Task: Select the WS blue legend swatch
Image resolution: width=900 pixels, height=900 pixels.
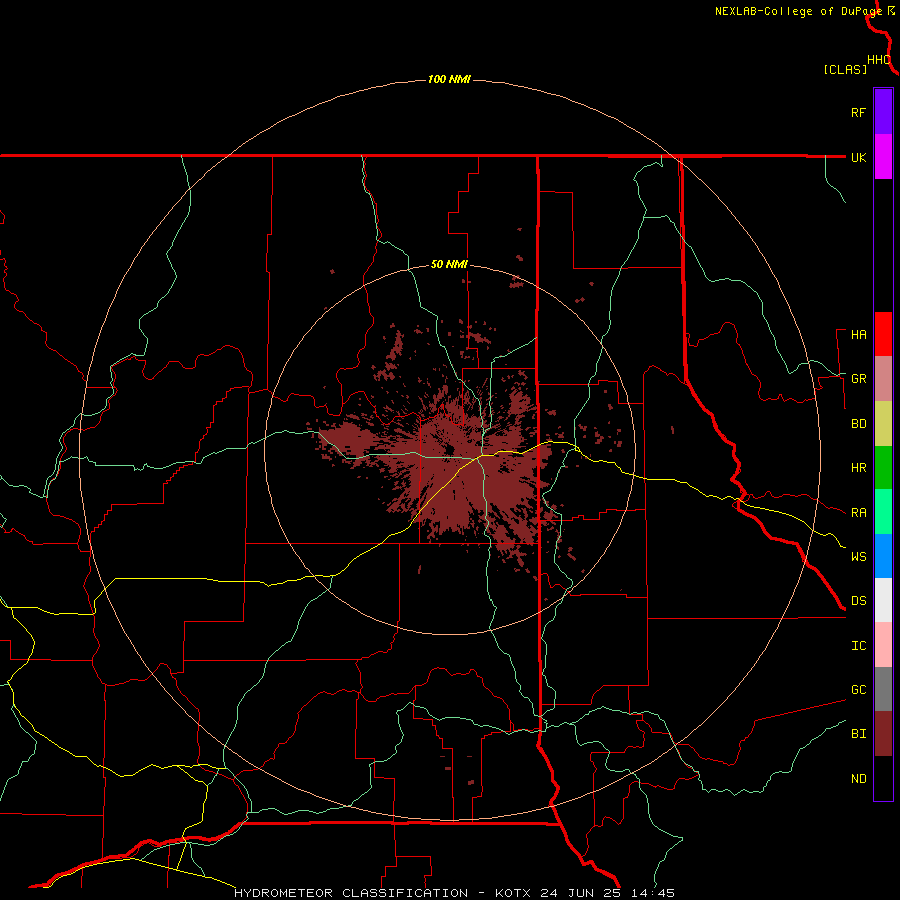Action: point(883,556)
